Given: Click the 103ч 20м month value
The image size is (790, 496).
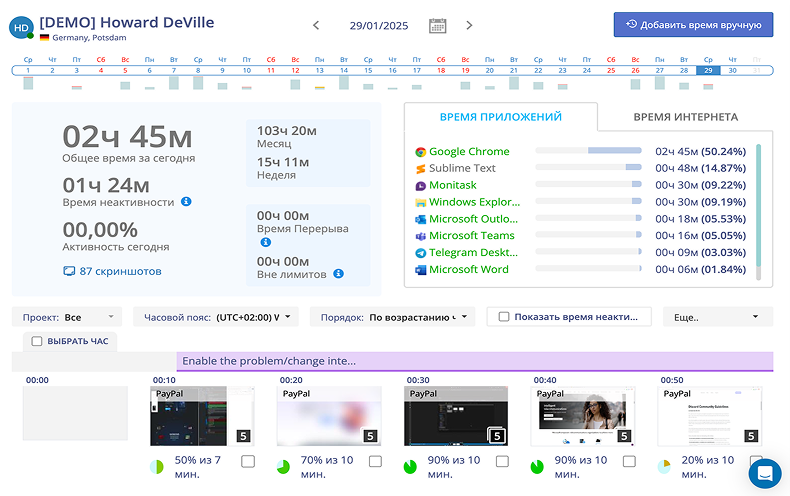Looking at the screenshot, I should [x=287, y=131].
